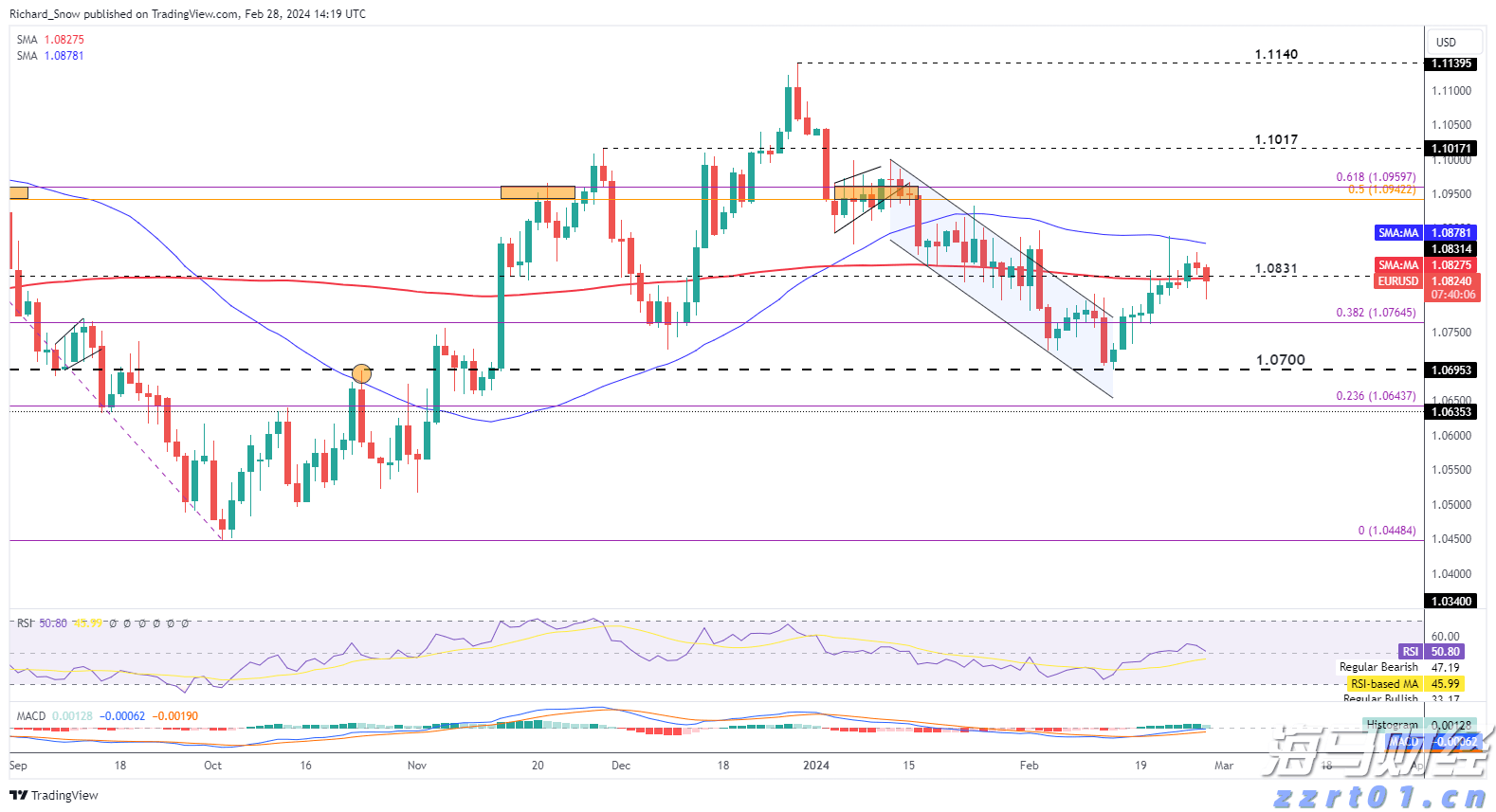Click the 60.00 RSI scale value
1496x812 pixels.
point(1446,637)
